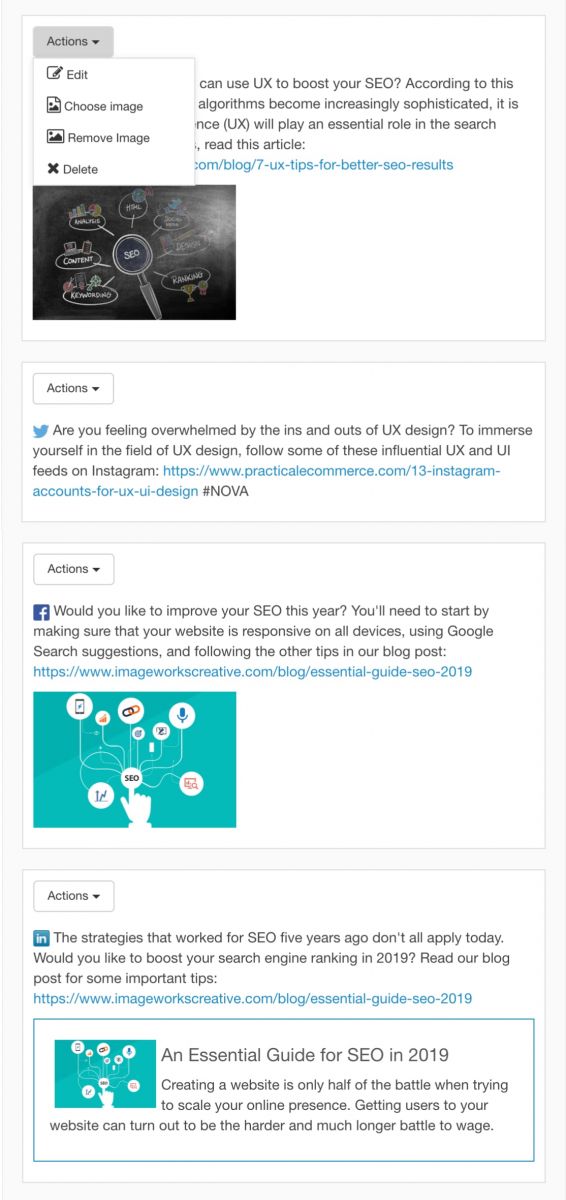Click the Edit pencil icon in menu
This screenshot has width=566, height=1200.
(x=55, y=74)
